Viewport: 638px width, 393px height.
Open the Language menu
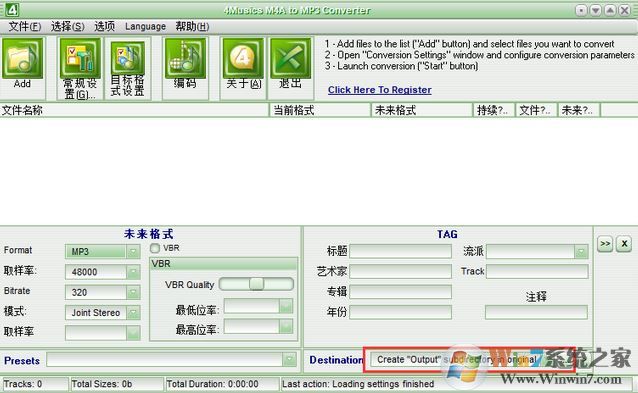(x=145, y=26)
